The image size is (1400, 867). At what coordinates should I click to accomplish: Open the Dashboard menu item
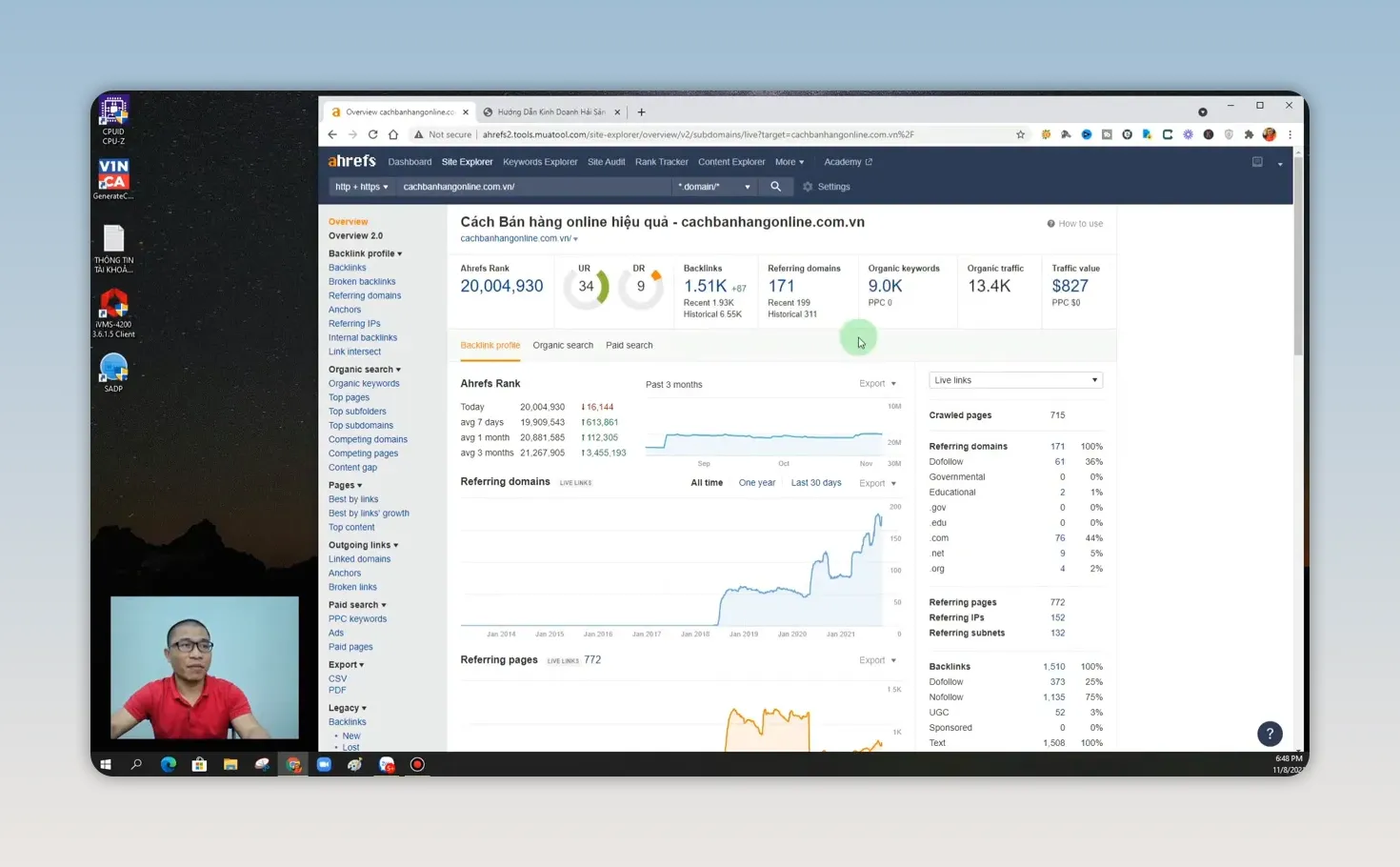[x=410, y=162]
